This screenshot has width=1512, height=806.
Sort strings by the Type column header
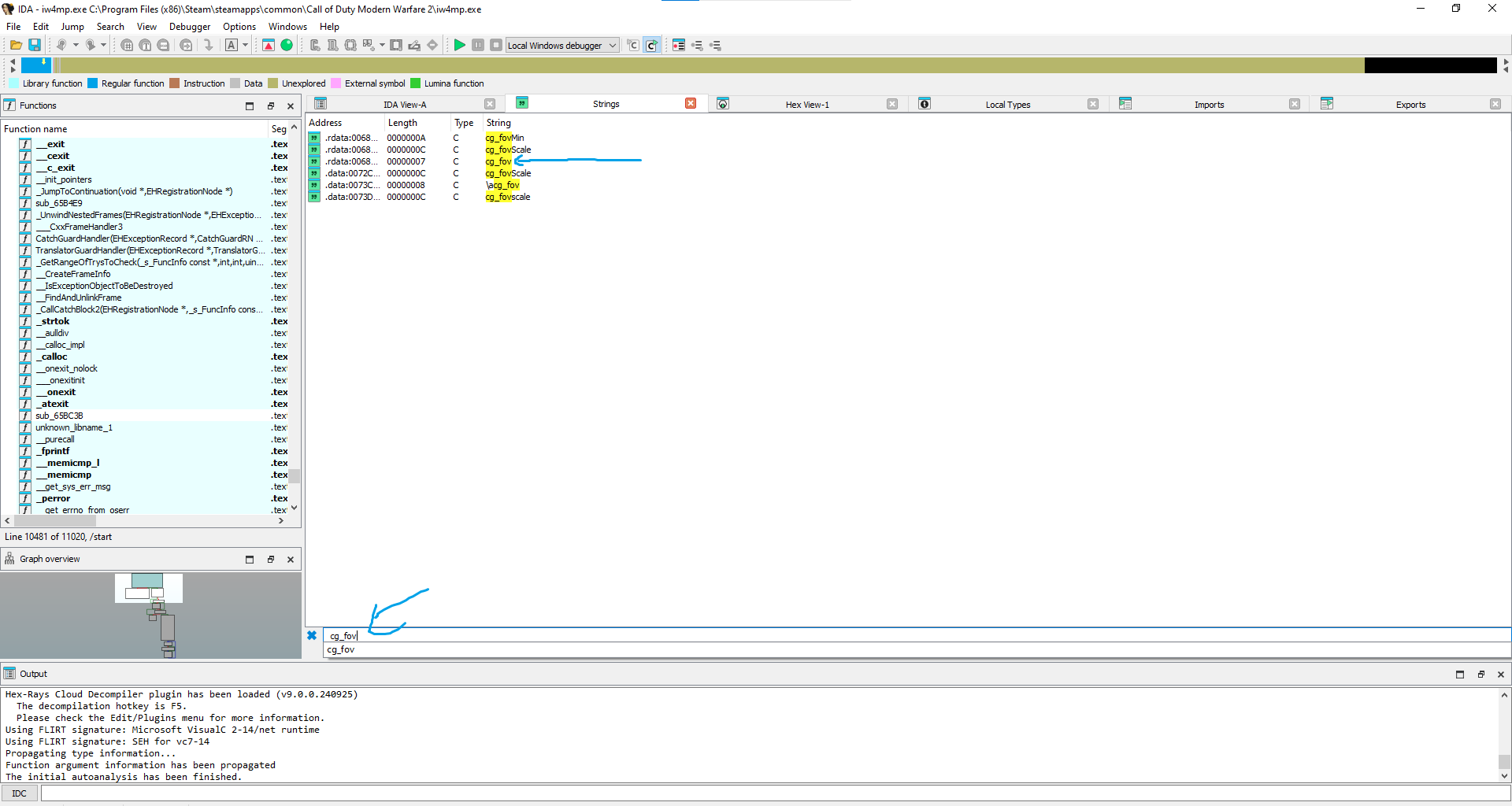click(x=467, y=123)
